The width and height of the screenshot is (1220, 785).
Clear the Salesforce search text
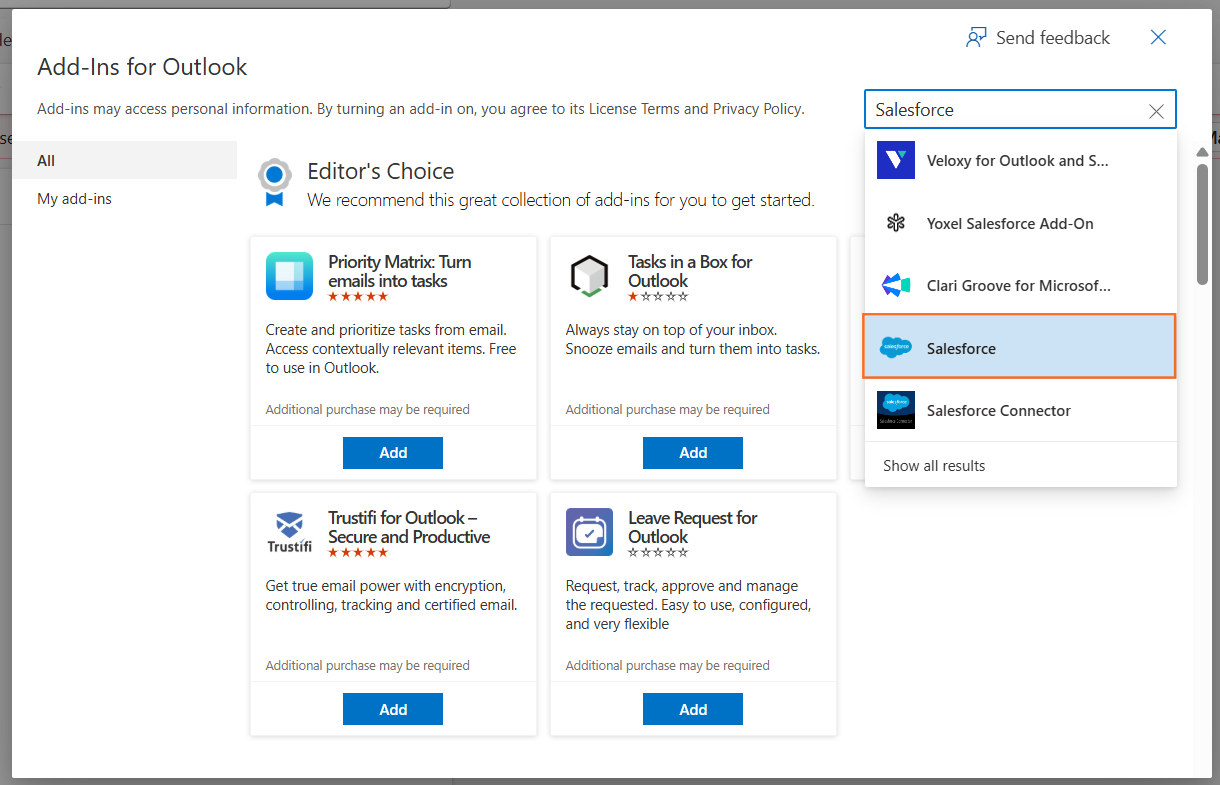pos(1156,111)
